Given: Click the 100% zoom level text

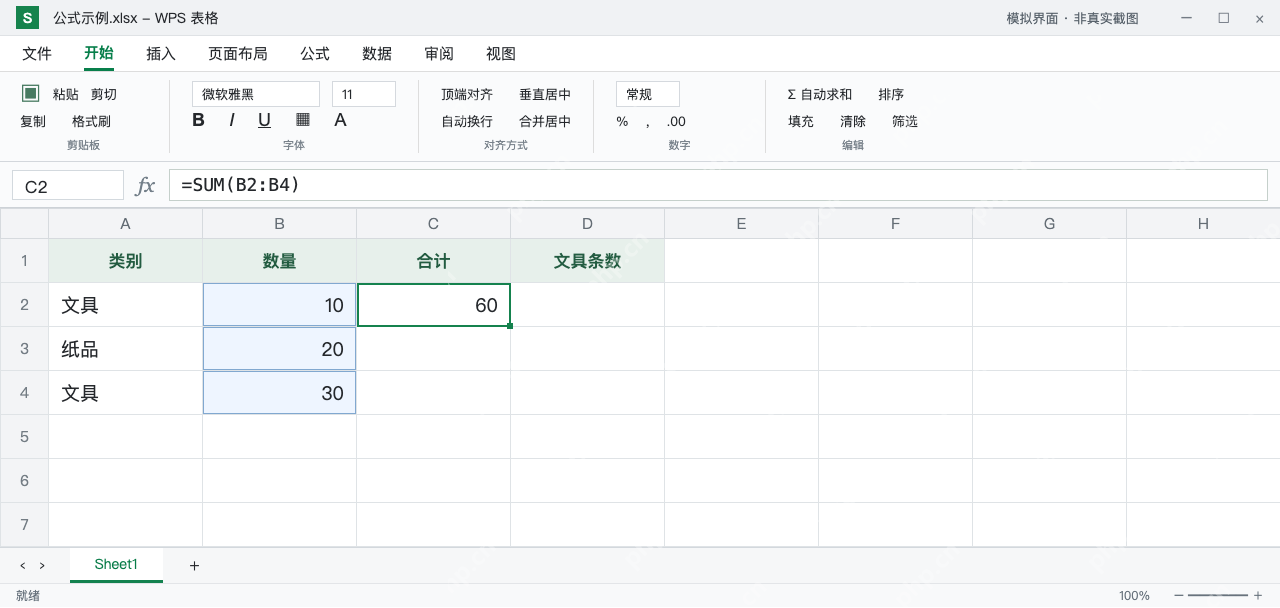Looking at the screenshot, I should point(1134,595).
